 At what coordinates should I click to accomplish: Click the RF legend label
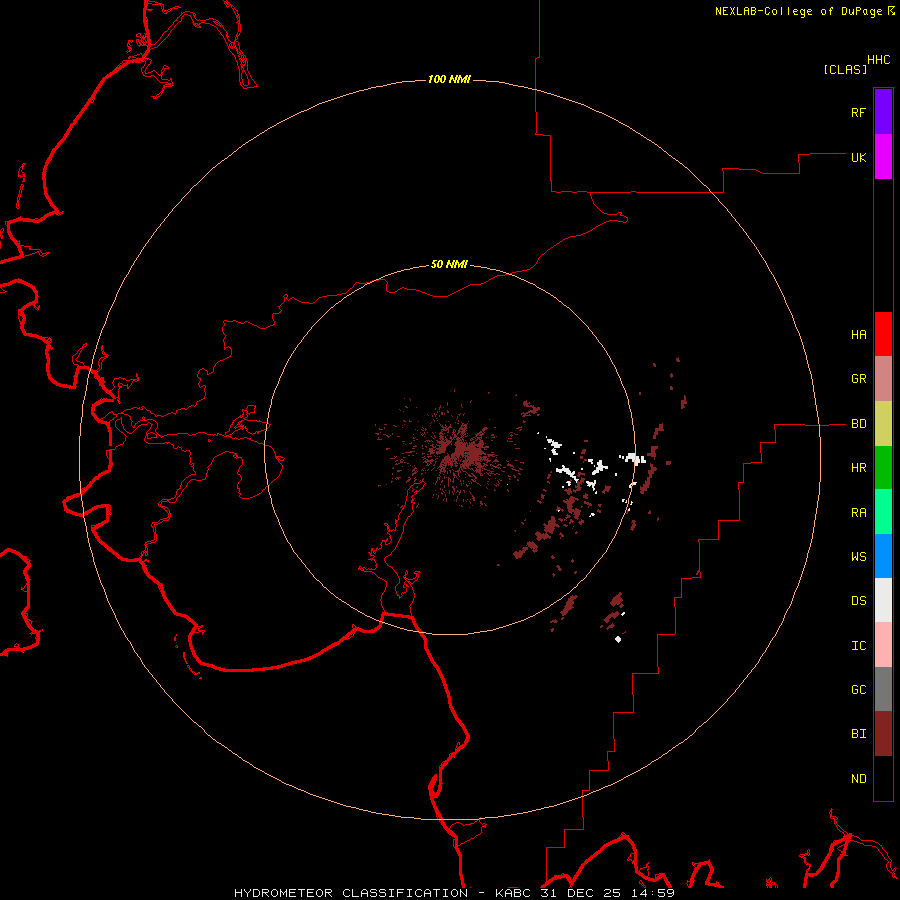pyautogui.click(x=859, y=112)
